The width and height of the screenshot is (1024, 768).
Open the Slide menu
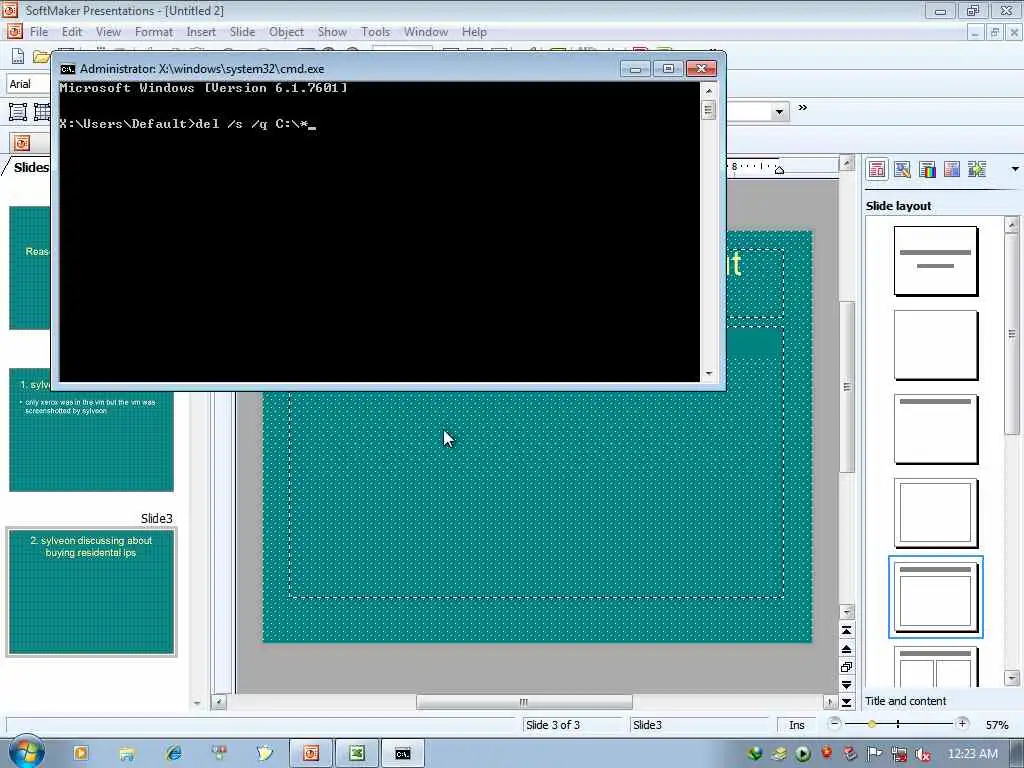click(x=242, y=32)
